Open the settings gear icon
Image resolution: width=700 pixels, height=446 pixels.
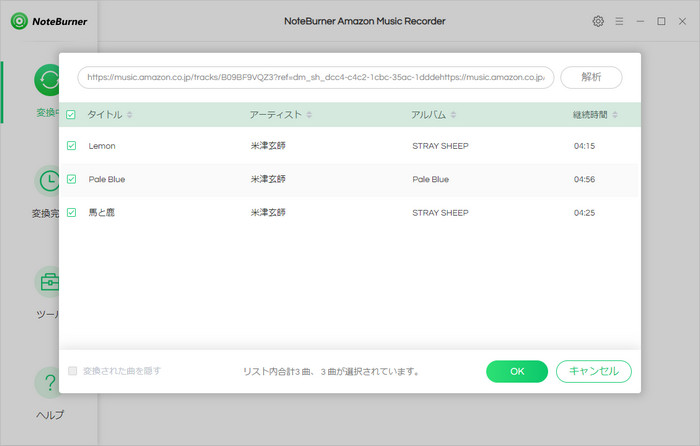598,21
